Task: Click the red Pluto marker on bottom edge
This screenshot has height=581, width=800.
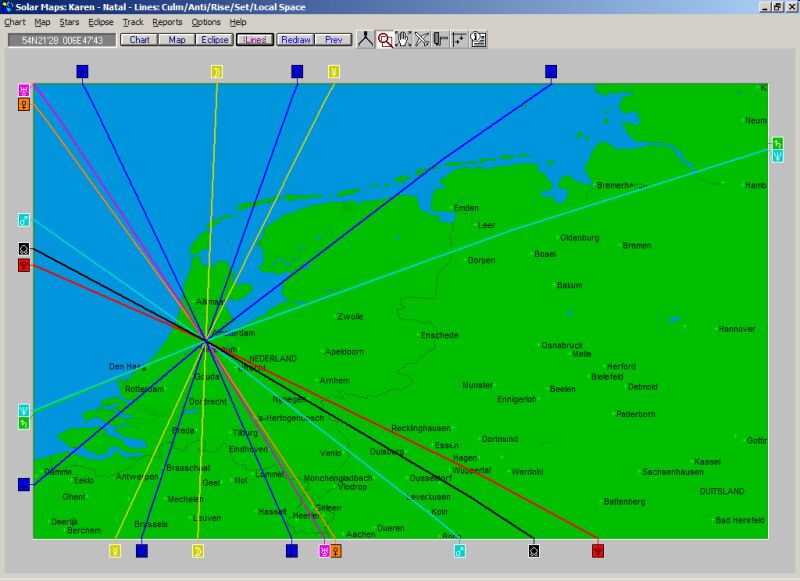Action: click(598, 550)
